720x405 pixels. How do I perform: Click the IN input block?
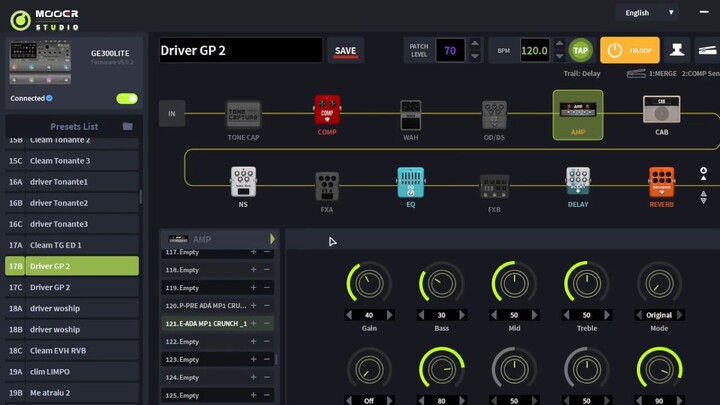coord(172,113)
